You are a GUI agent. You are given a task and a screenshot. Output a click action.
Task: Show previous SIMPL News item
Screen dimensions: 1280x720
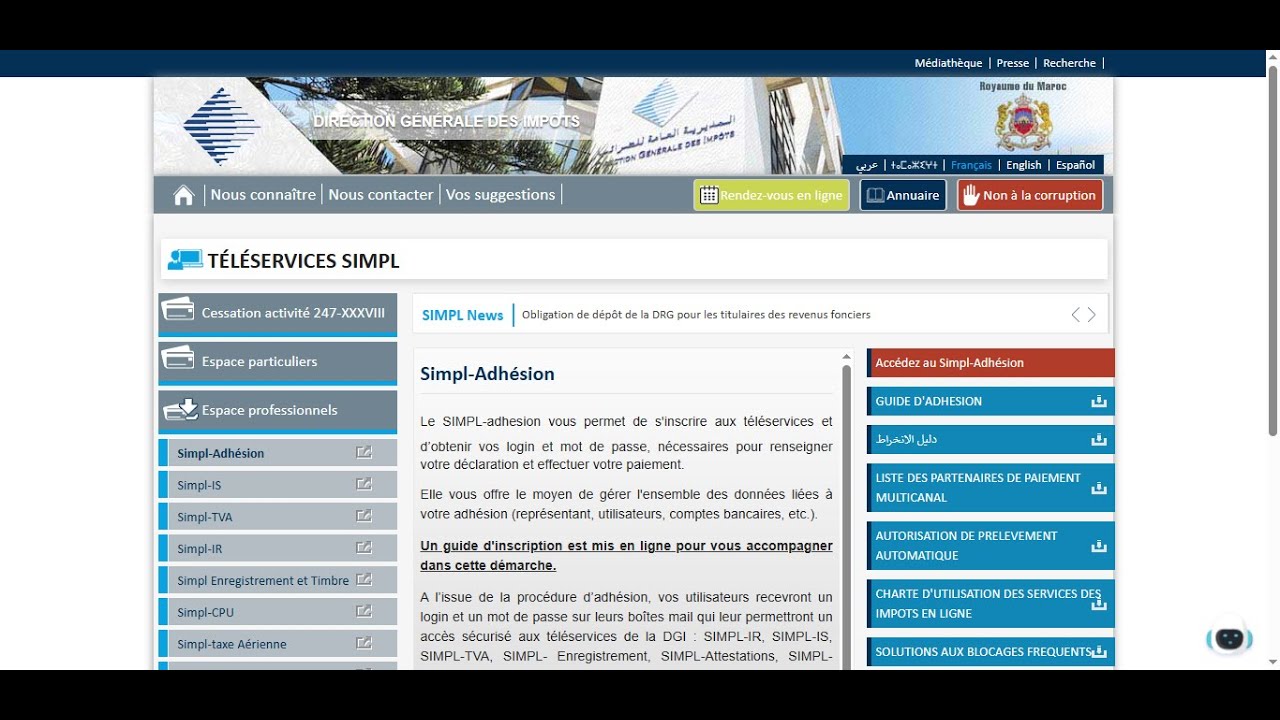click(1076, 315)
